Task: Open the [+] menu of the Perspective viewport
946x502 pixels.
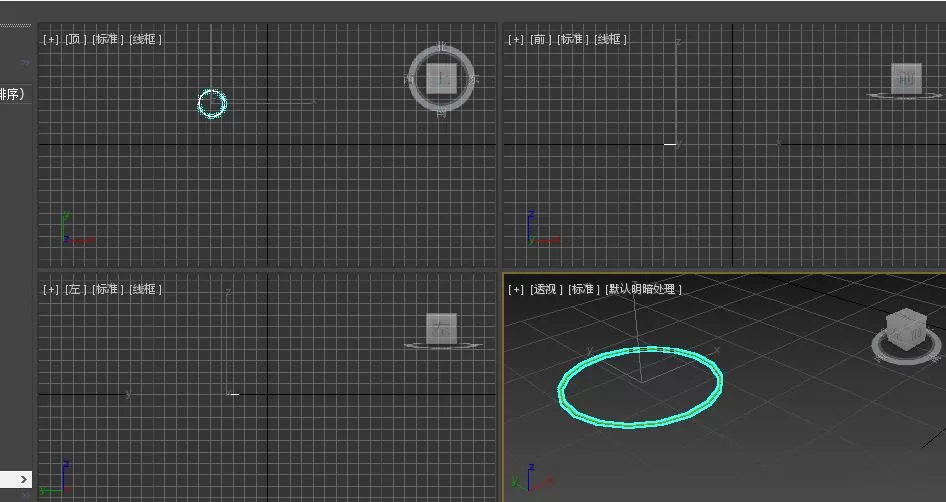Action: 516,290
